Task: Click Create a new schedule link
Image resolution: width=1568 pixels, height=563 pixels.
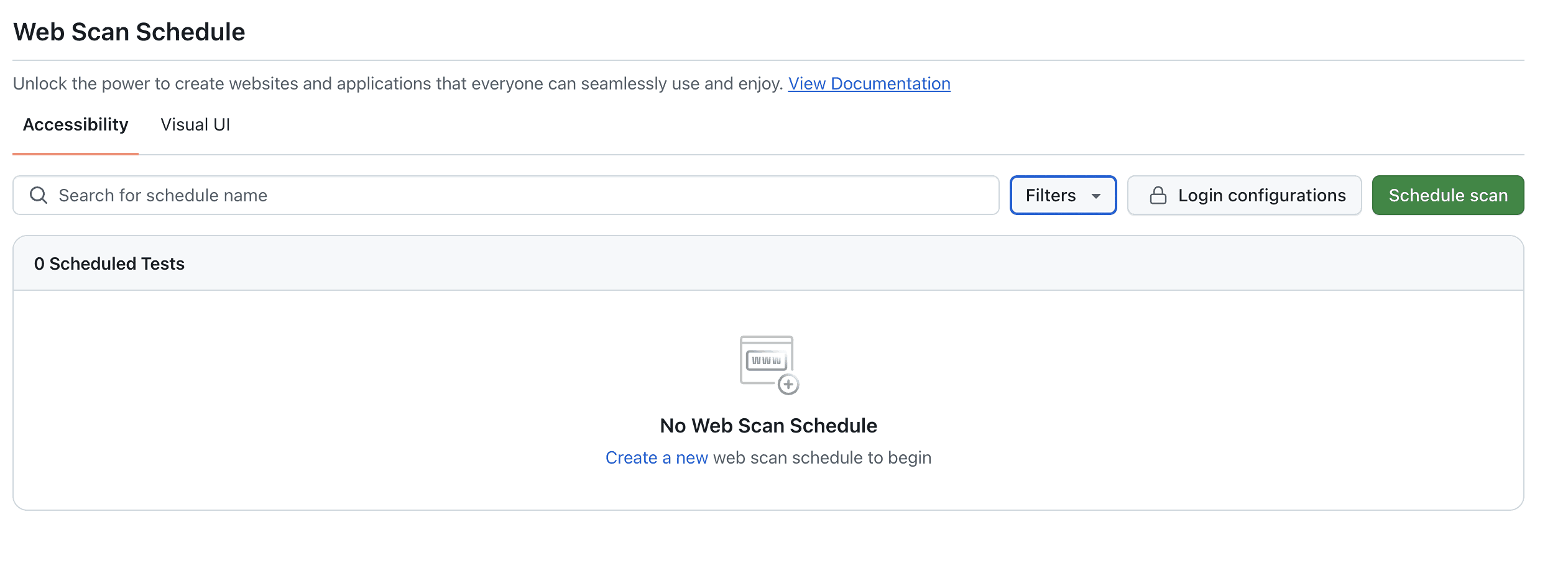Action: 656,457
